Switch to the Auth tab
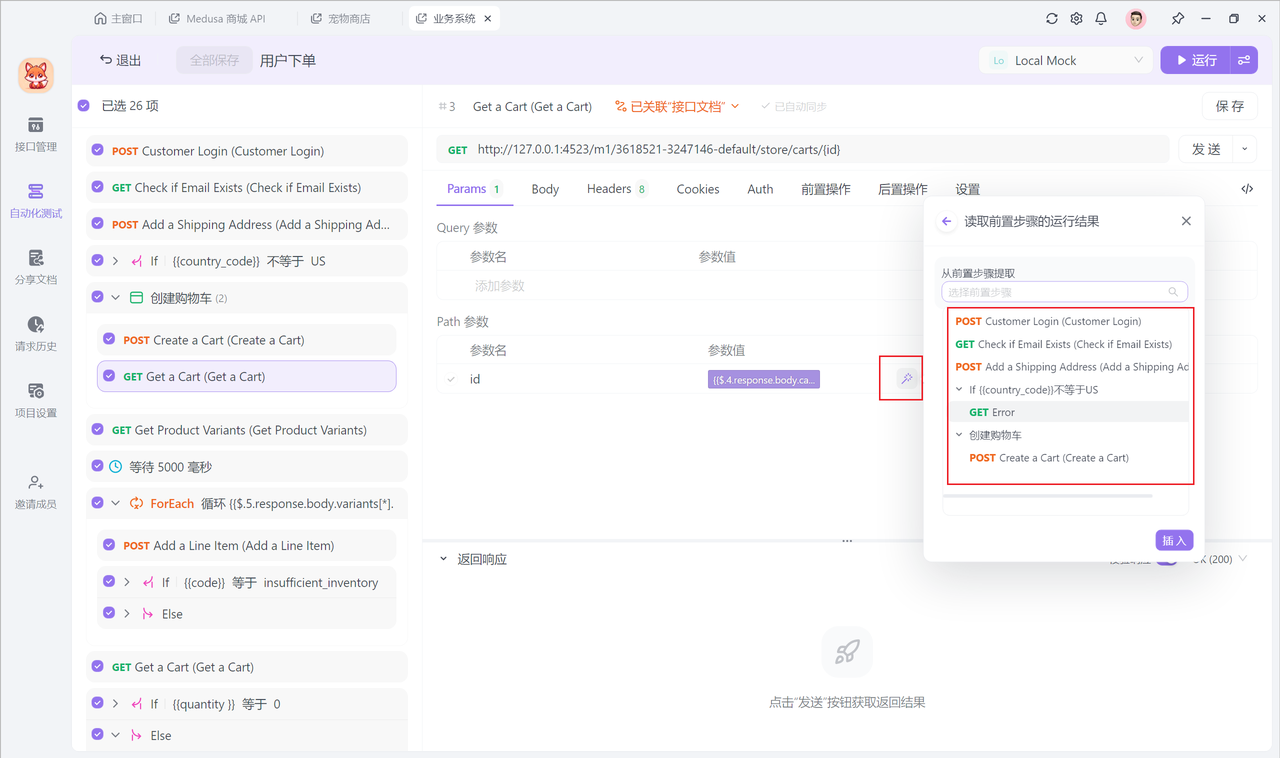Viewport: 1280px width, 758px height. pos(760,189)
